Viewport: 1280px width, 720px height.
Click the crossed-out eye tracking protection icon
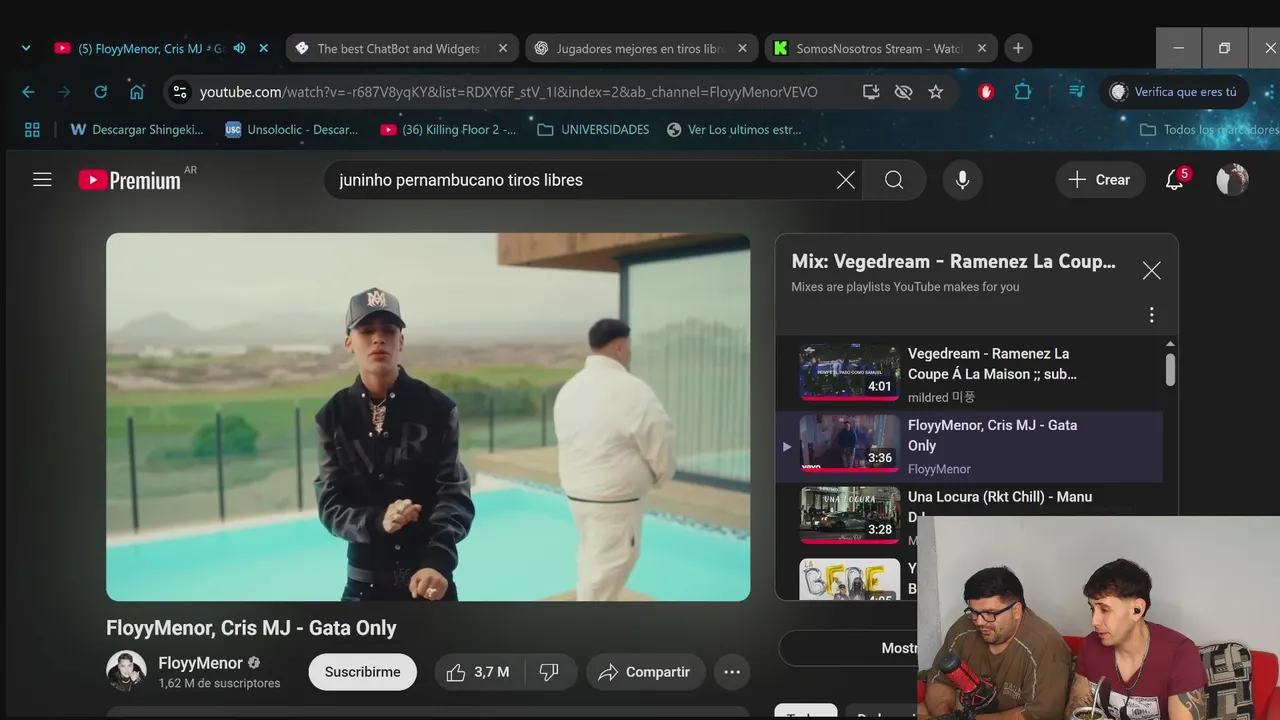tap(903, 92)
